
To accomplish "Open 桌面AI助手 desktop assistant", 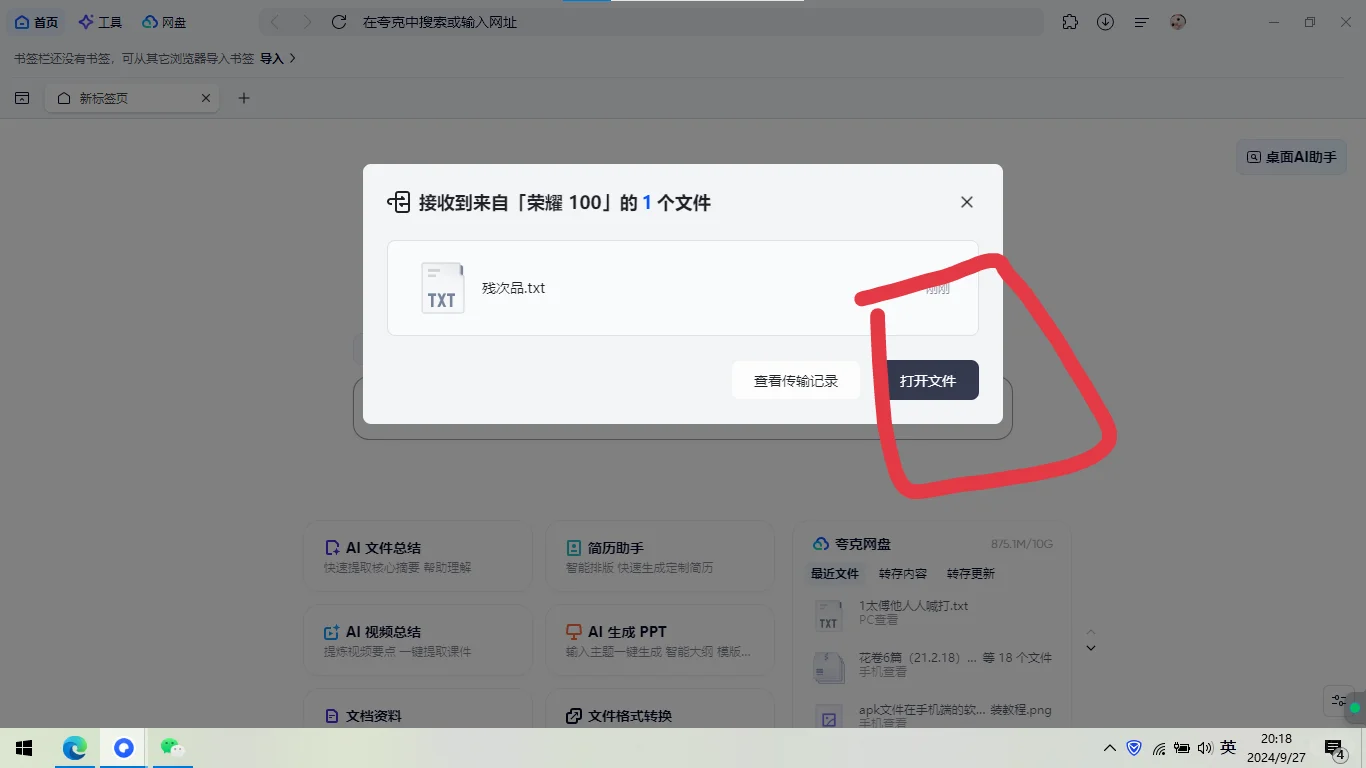I will (1292, 157).
